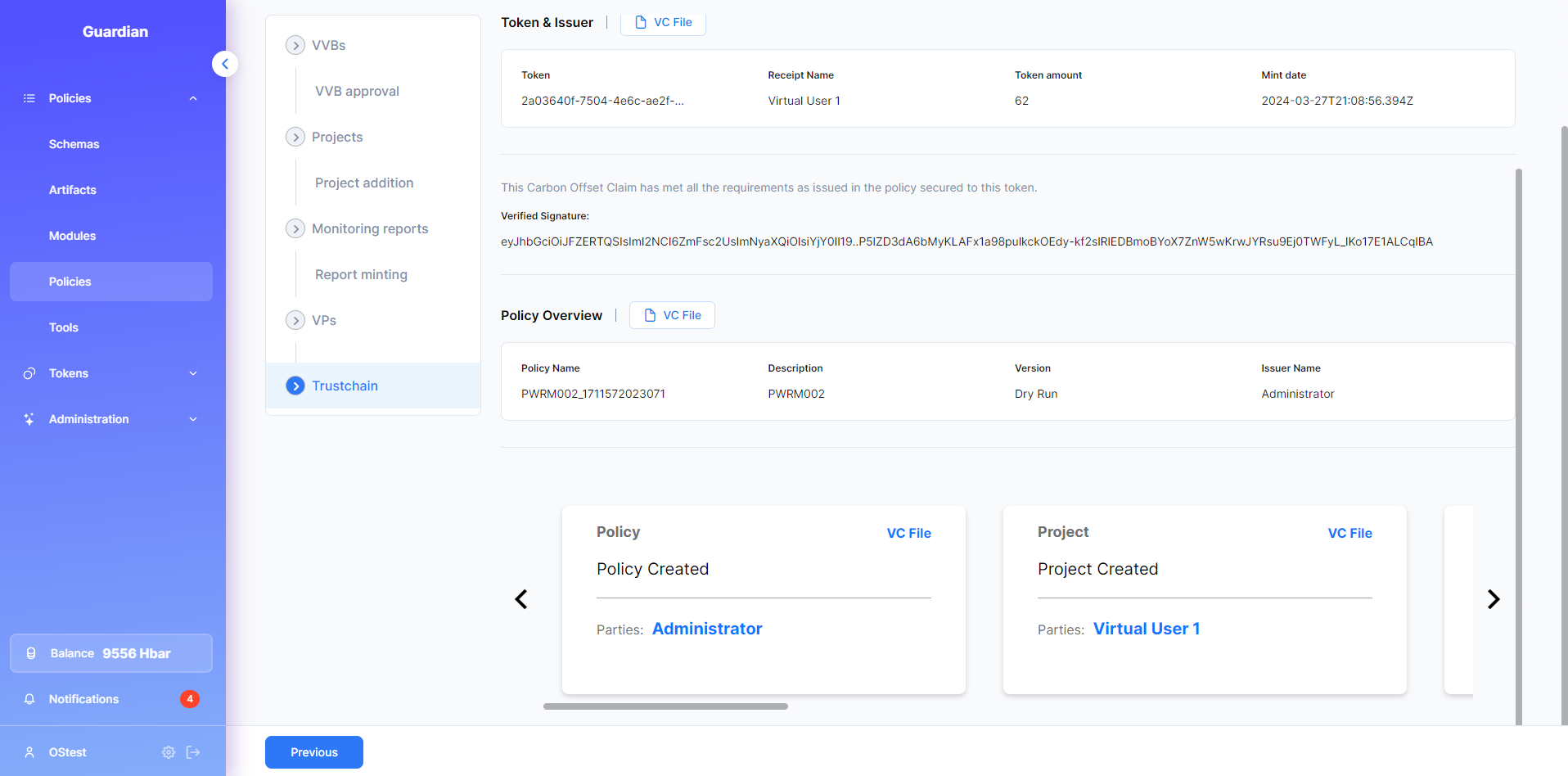1568x776 pixels.
Task: Expand the Administration menu in the sidebar
Action: click(193, 419)
